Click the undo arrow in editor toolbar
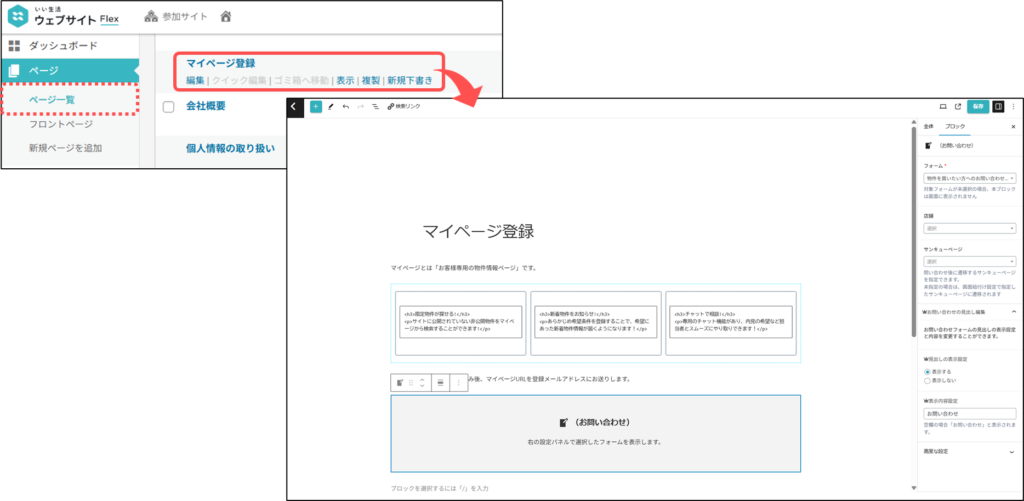This screenshot has width=1024, height=501. [346, 106]
